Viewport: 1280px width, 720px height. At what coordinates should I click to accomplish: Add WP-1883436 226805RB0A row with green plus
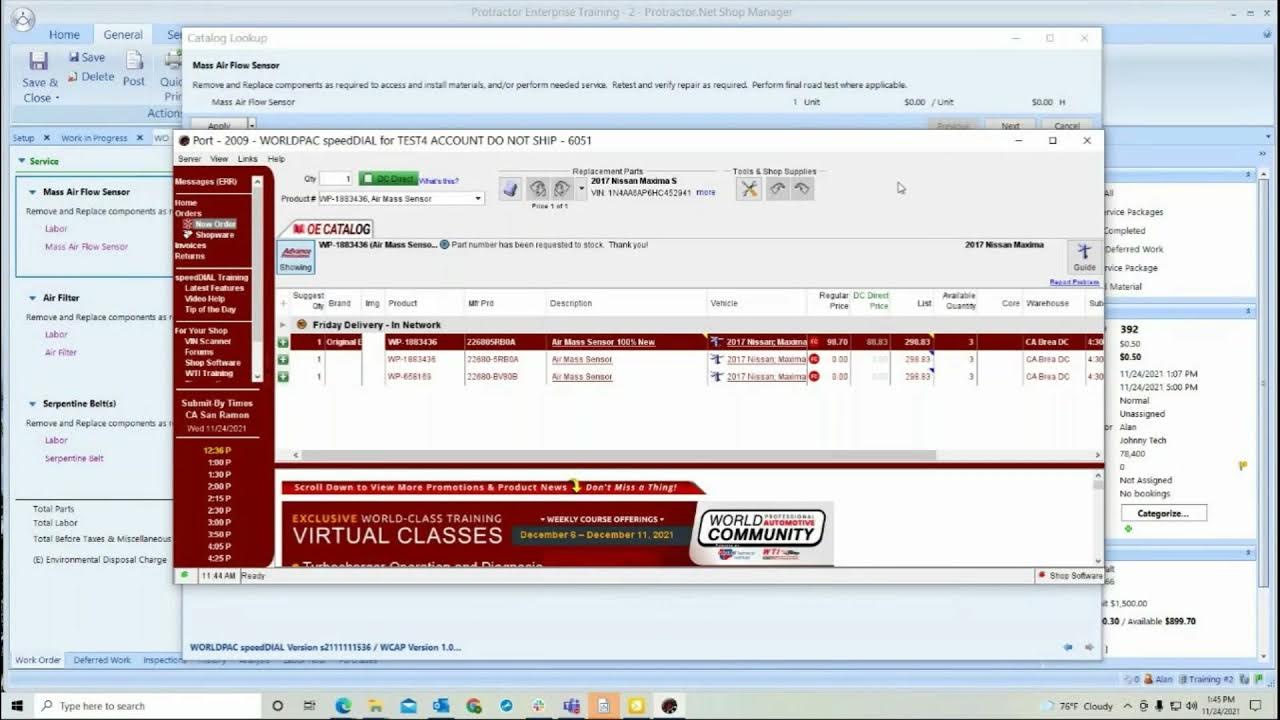(283, 342)
